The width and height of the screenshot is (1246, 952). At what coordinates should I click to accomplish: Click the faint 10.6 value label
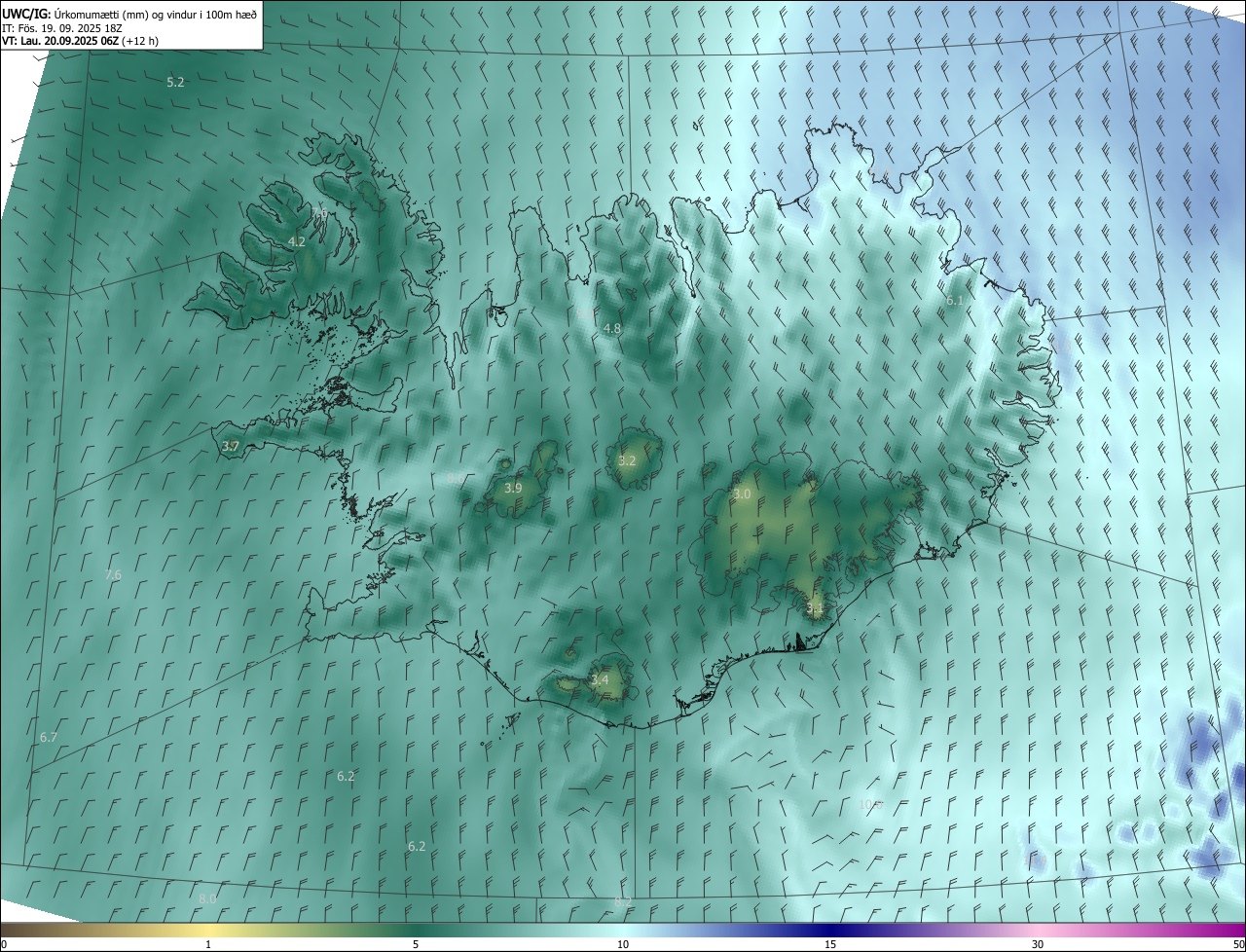coord(871,804)
